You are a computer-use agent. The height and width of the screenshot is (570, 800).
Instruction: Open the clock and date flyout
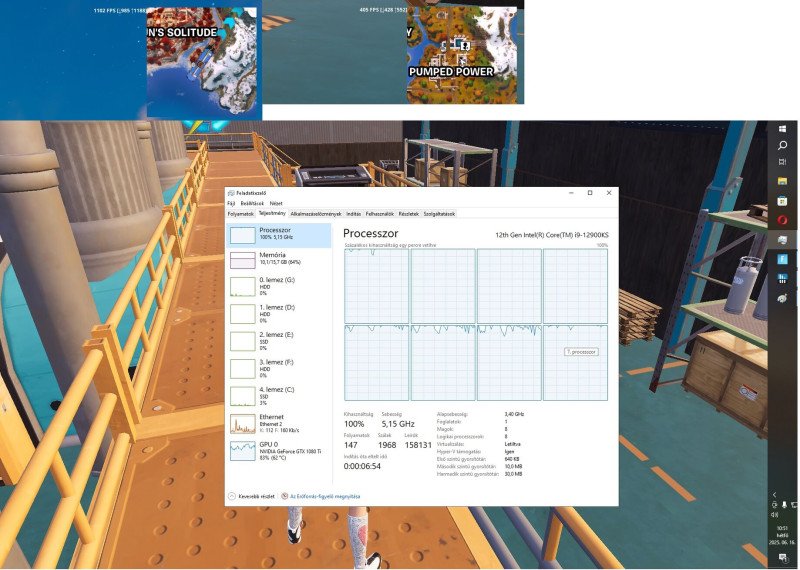click(x=782, y=535)
